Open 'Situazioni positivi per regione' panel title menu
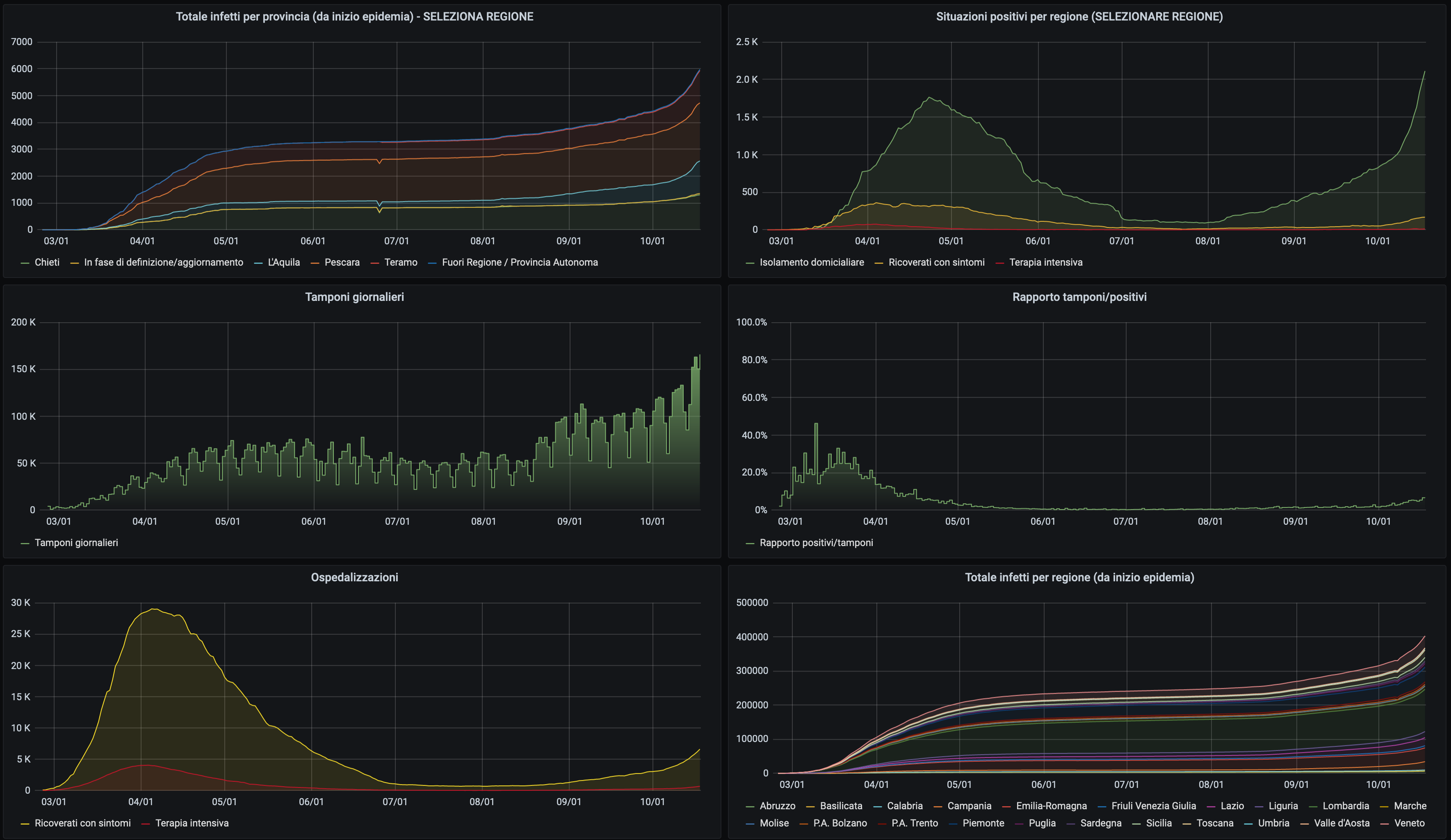The height and width of the screenshot is (840, 1451). 1079,16
